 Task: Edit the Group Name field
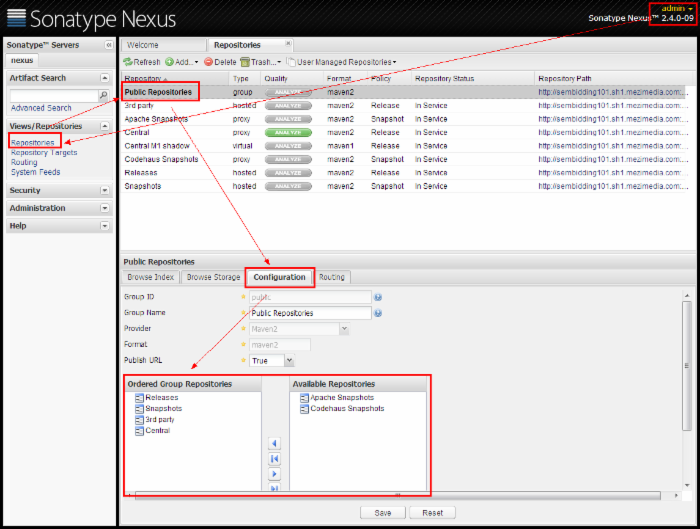point(310,313)
